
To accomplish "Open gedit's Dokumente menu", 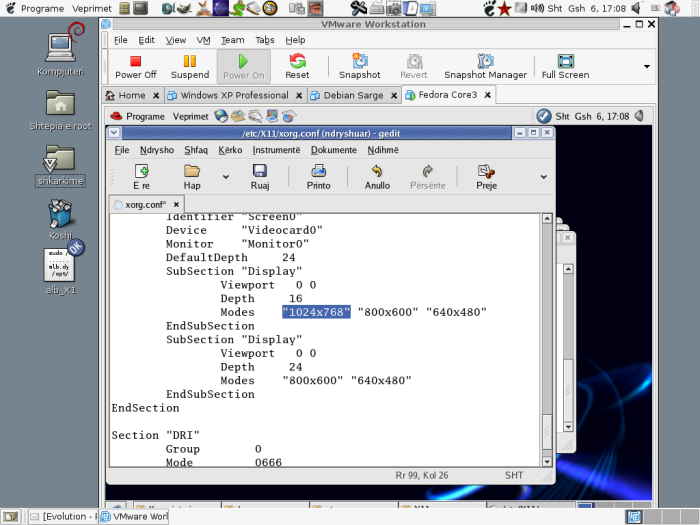I will click(334, 150).
